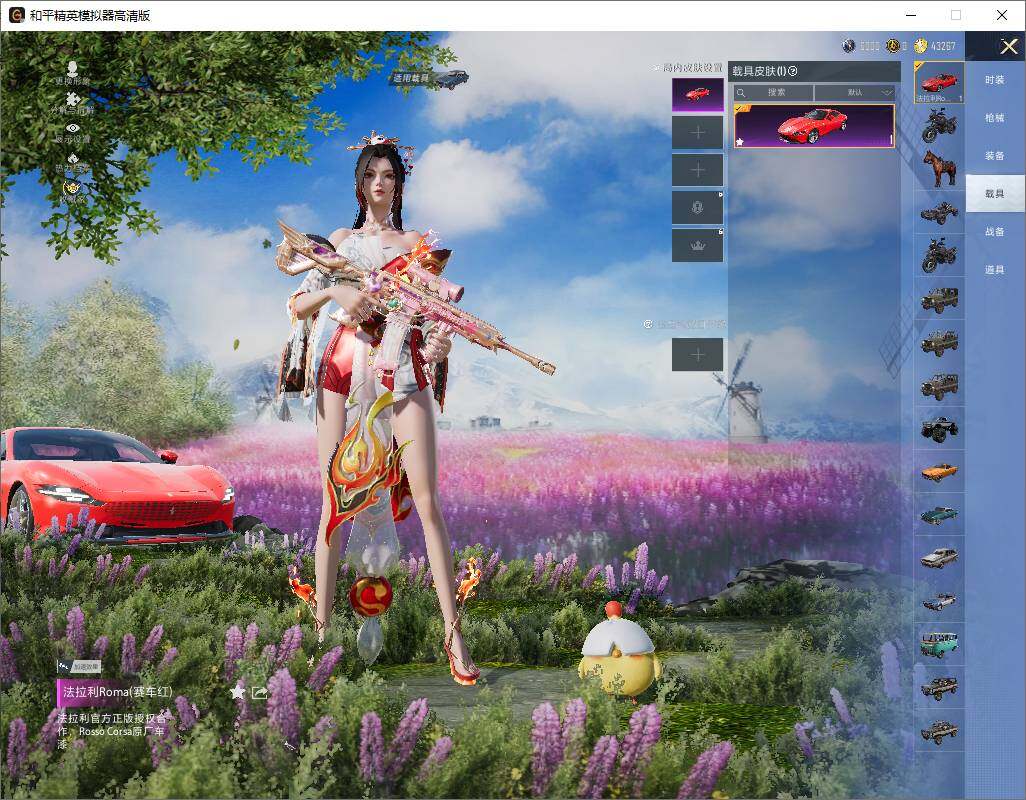Click the magnifier search icon in skin panel
The height and width of the screenshot is (800, 1026).
(x=740, y=92)
